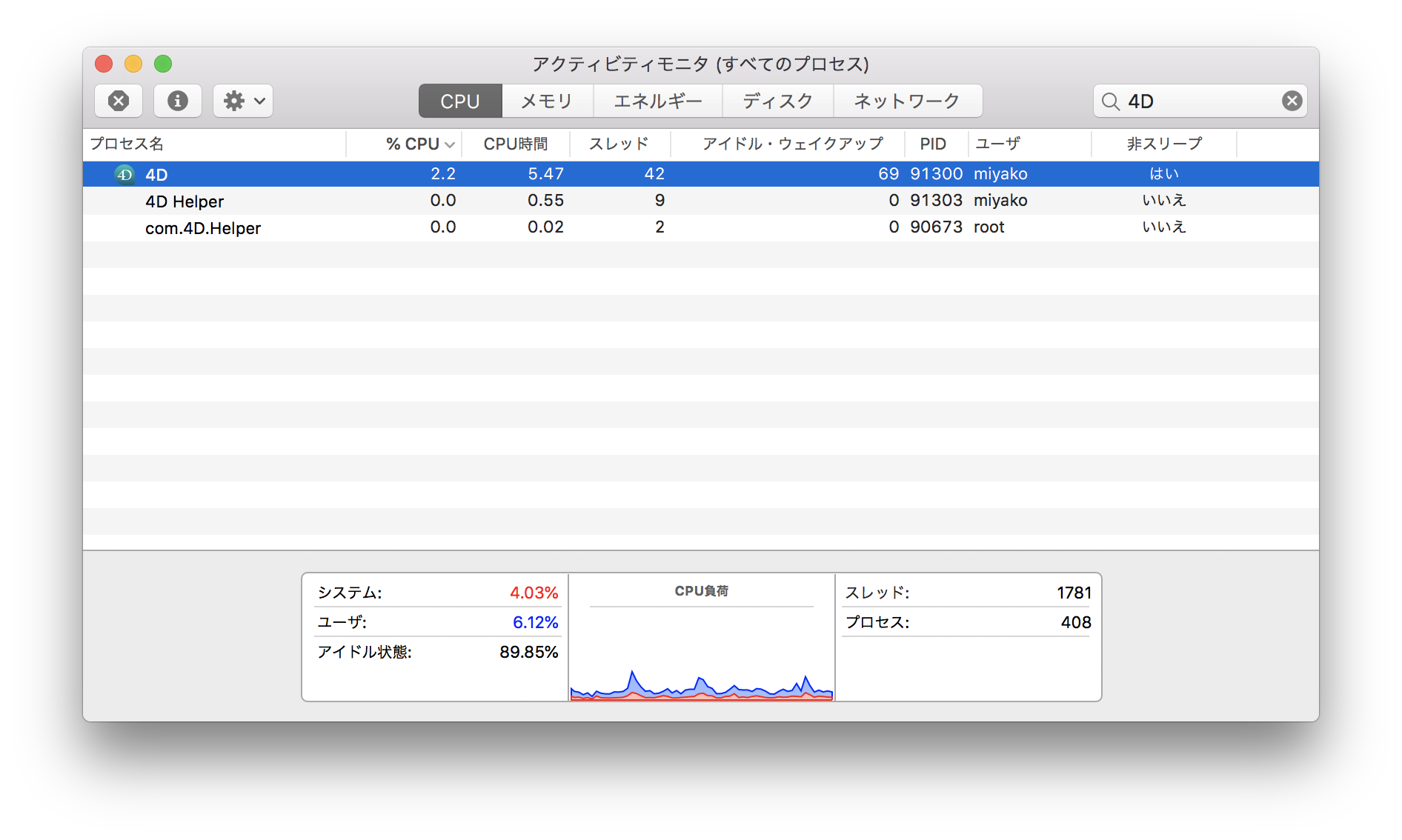Click the 5.47 CPU time value
This screenshot has width=1402, height=840.
pyautogui.click(x=546, y=174)
